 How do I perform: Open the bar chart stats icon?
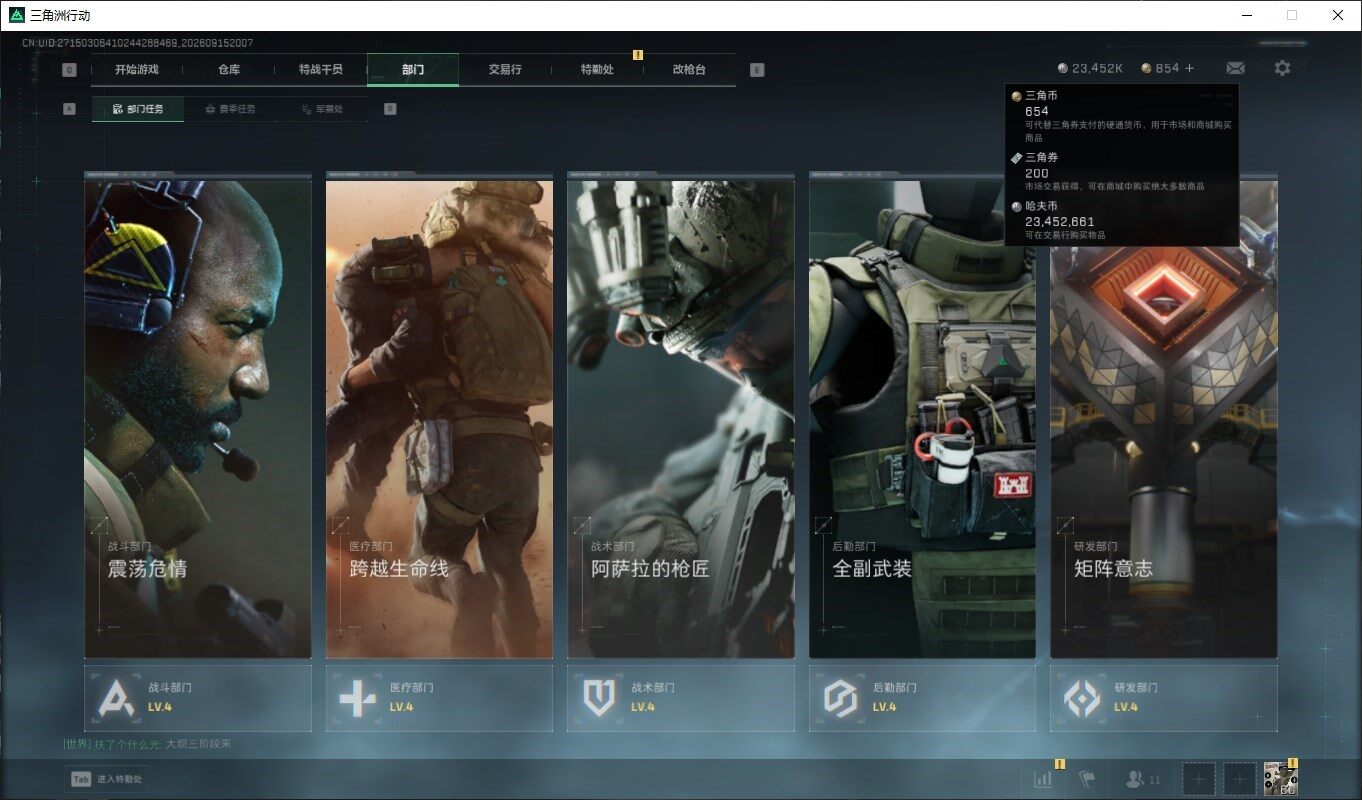pyautogui.click(x=1043, y=779)
